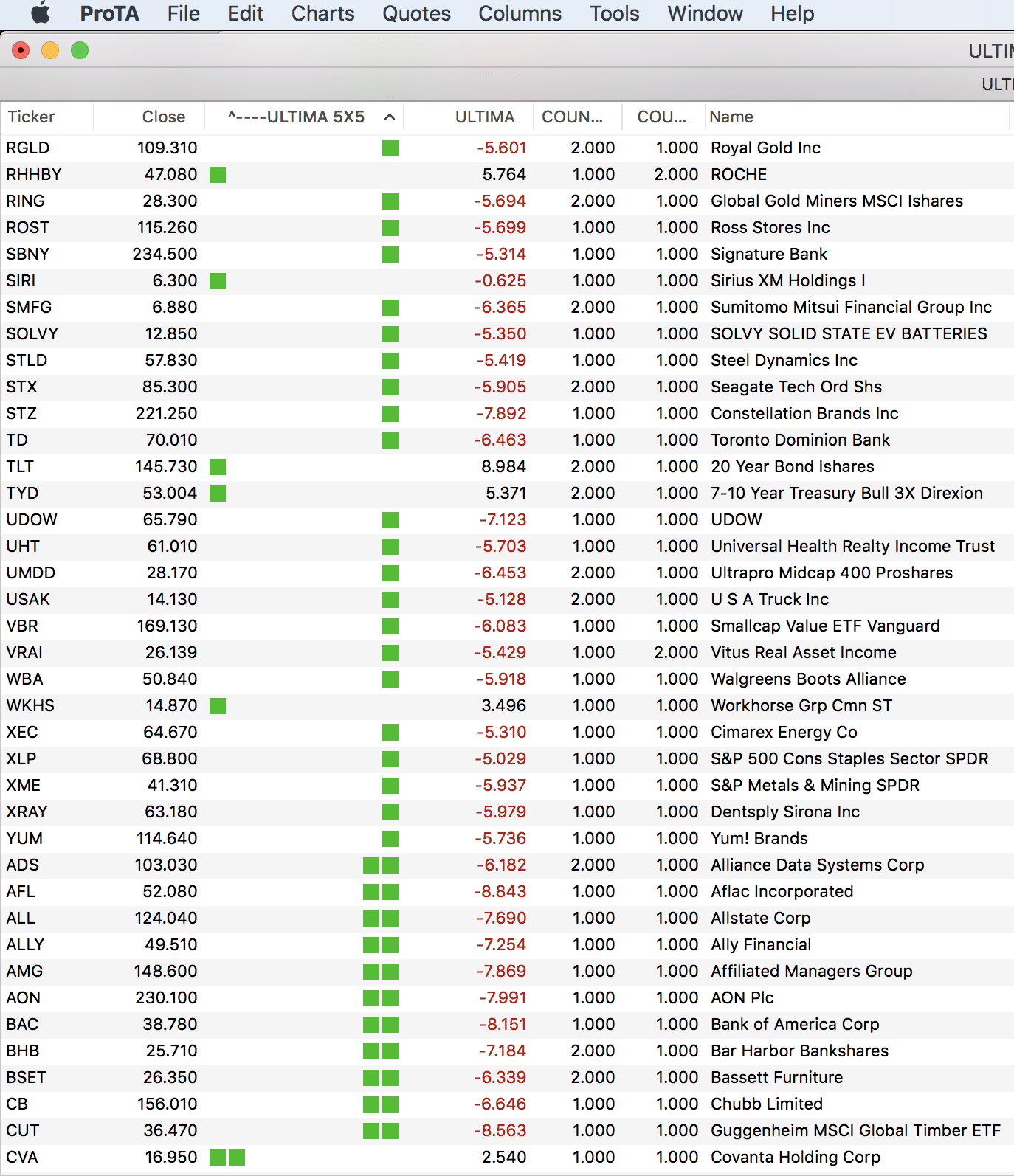This screenshot has width=1014, height=1176.
Task: Open the Quotes menu
Action: [x=416, y=13]
